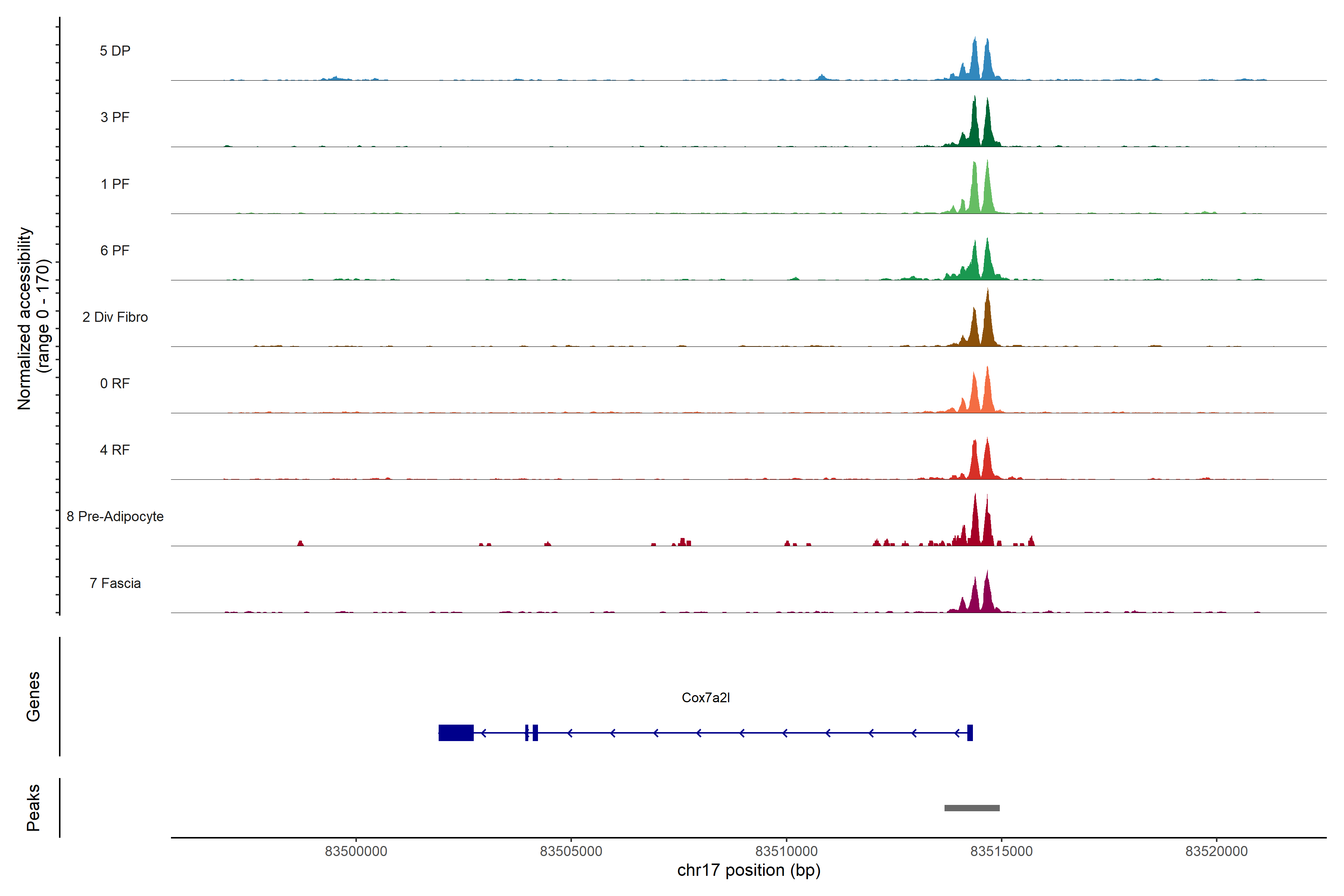Click the 83500000 axis tick label

pyautogui.click(x=356, y=852)
